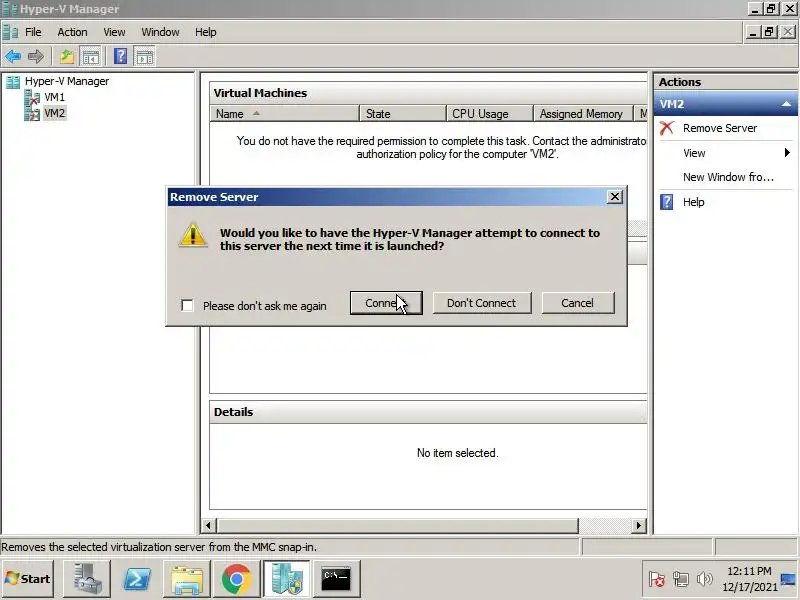The width and height of the screenshot is (800, 600).
Task: Click the Forward arrow toolbar icon
Action: pos(36,56)
